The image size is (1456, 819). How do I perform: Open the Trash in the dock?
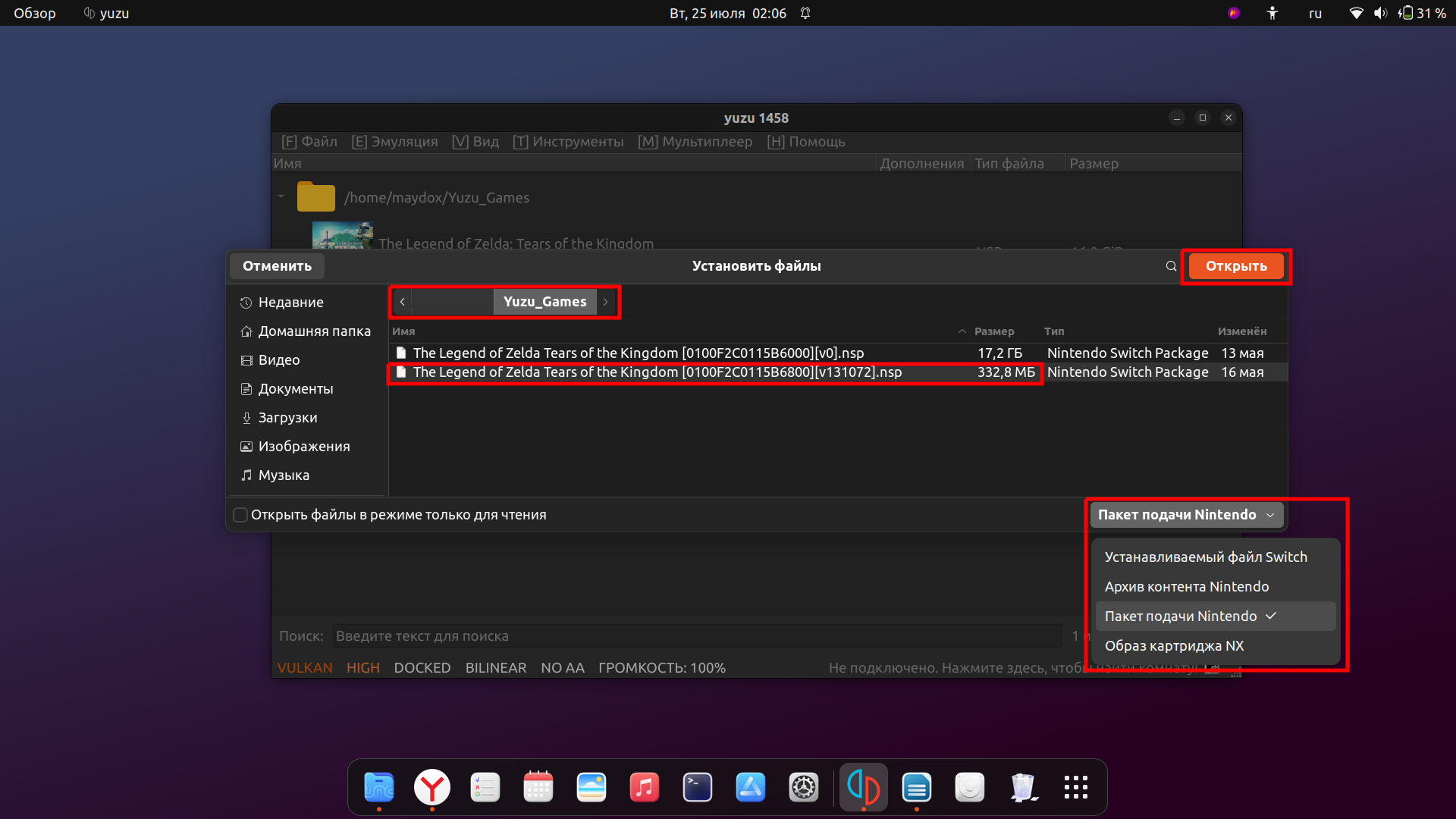[x=1023, y=787]
